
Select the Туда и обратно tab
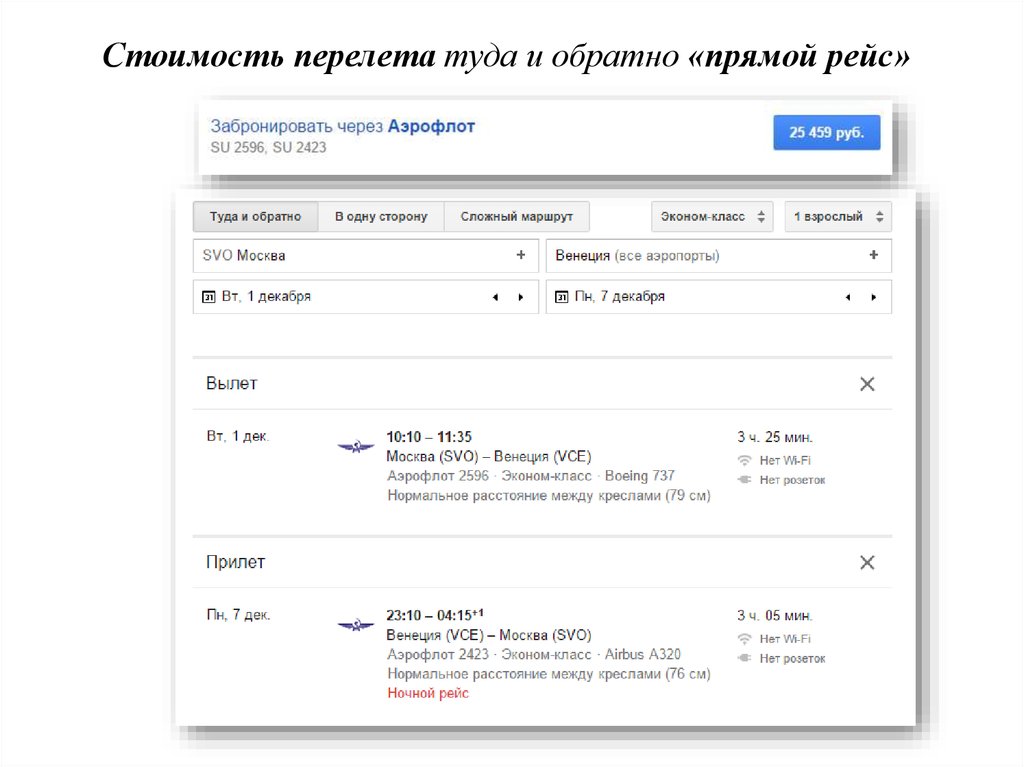tap(255, 217)
